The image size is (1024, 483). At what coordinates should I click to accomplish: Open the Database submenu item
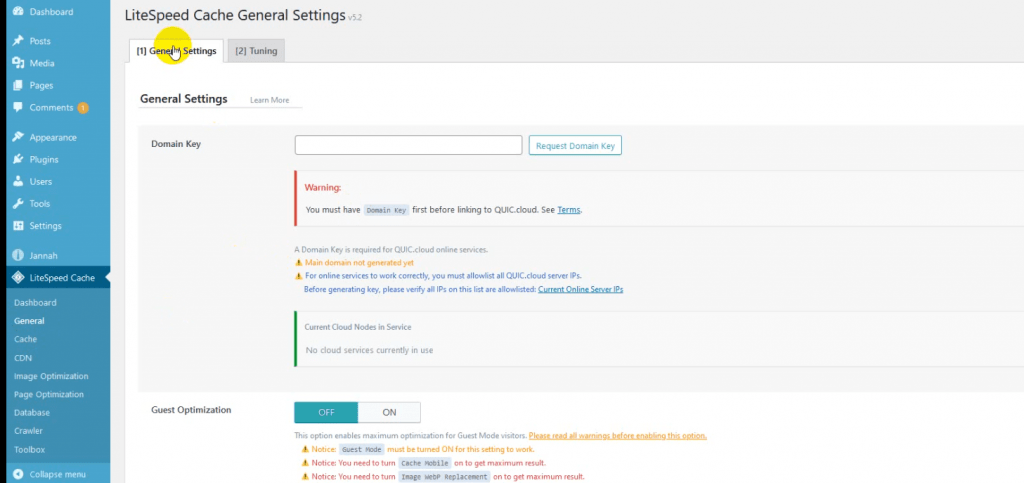click(32, 413)
